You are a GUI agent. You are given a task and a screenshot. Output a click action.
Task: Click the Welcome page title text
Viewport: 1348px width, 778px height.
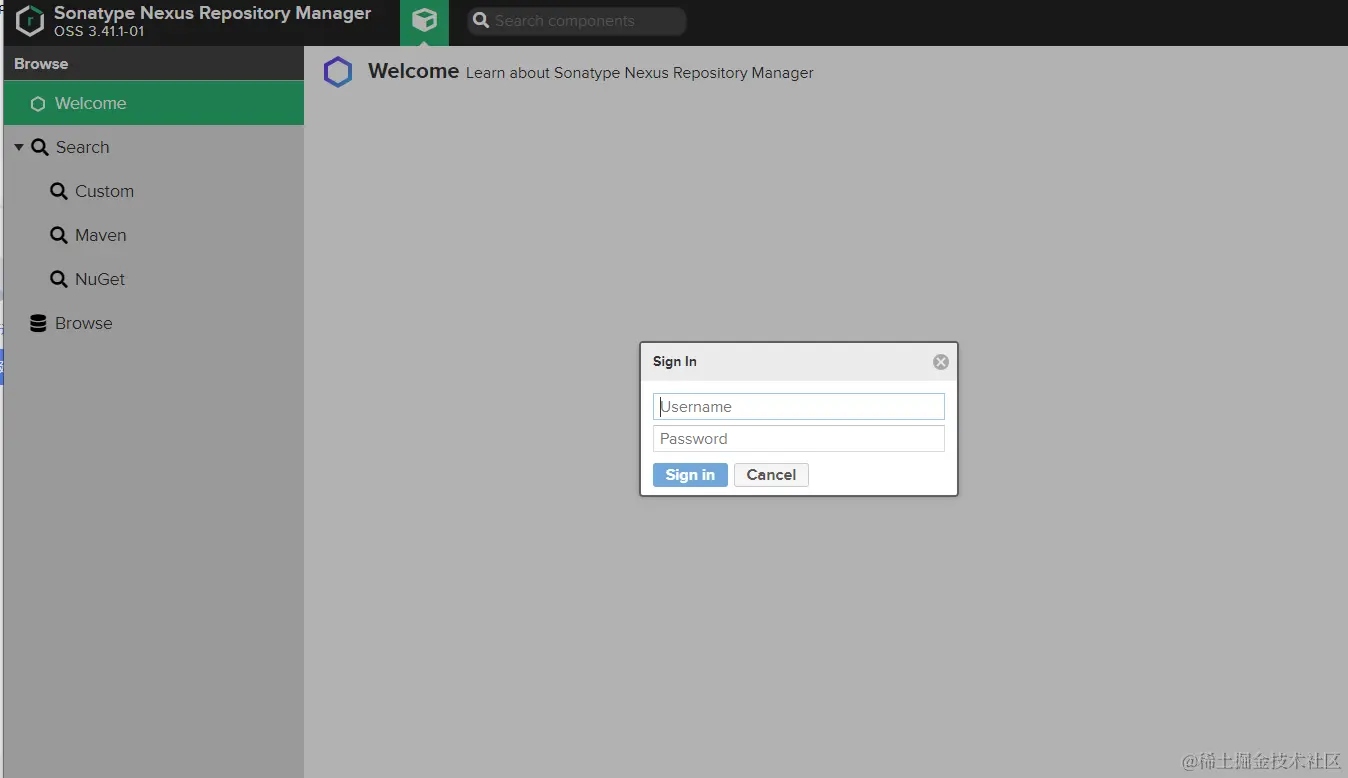pyautogui.click(x=413, y=71)
